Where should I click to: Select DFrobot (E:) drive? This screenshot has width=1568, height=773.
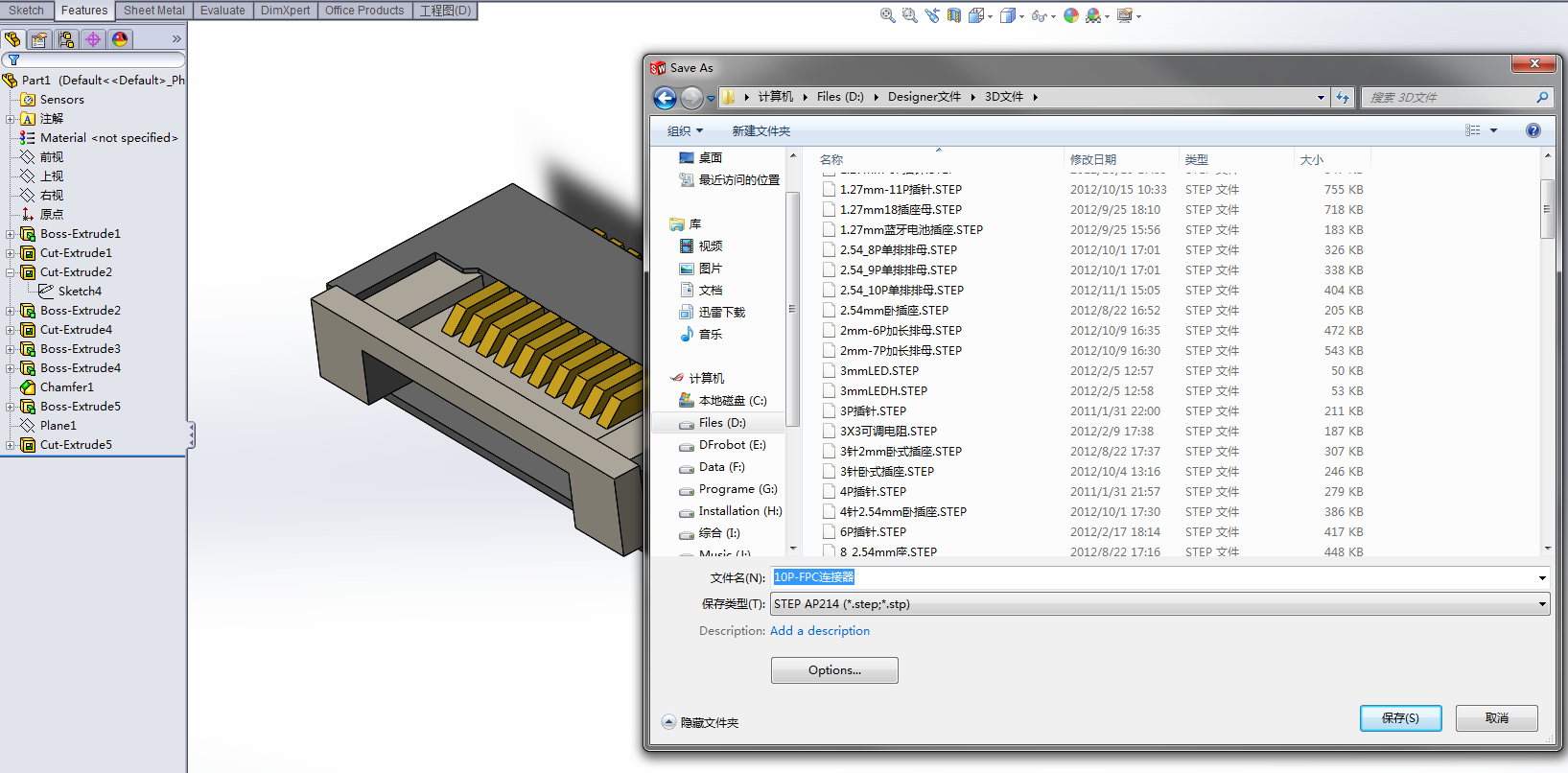pos(732,445)
